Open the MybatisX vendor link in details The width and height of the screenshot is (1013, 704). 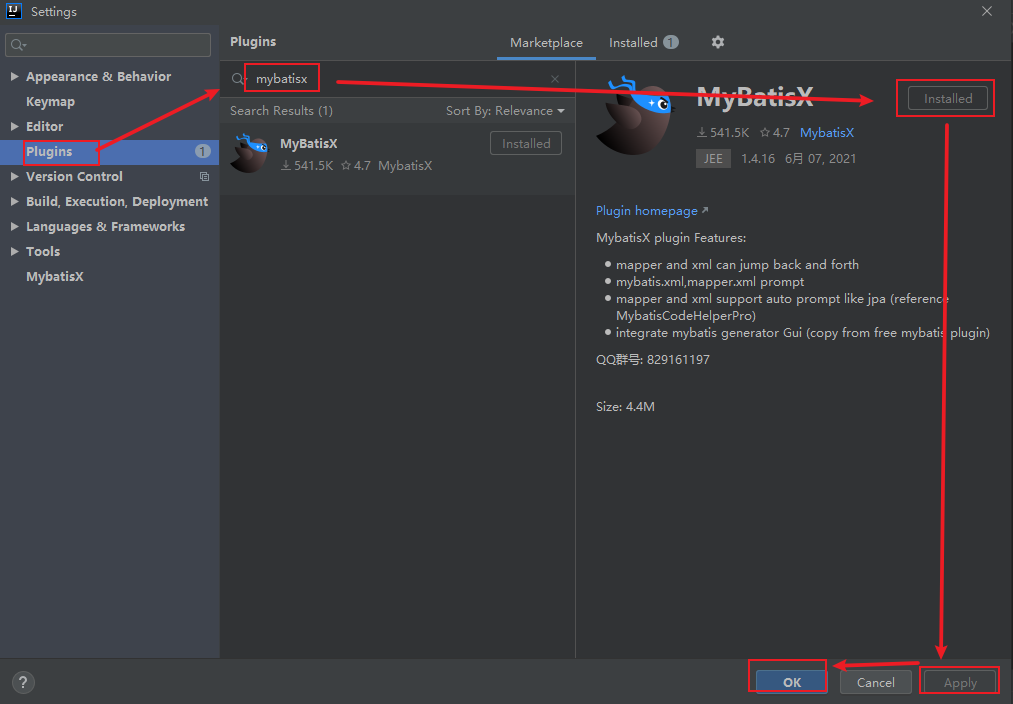click(x=827, y=132)
